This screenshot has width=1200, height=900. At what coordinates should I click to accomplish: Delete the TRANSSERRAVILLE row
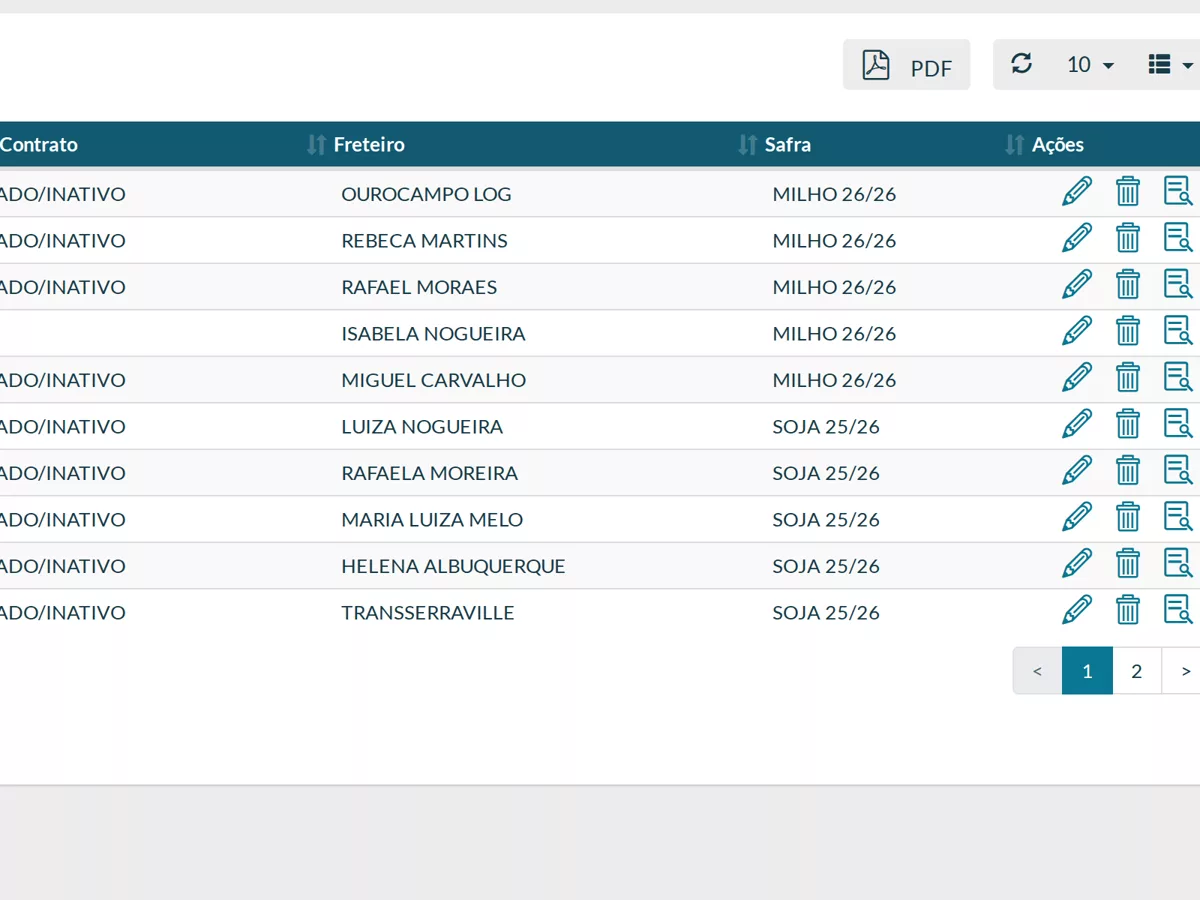point(1128,610)
